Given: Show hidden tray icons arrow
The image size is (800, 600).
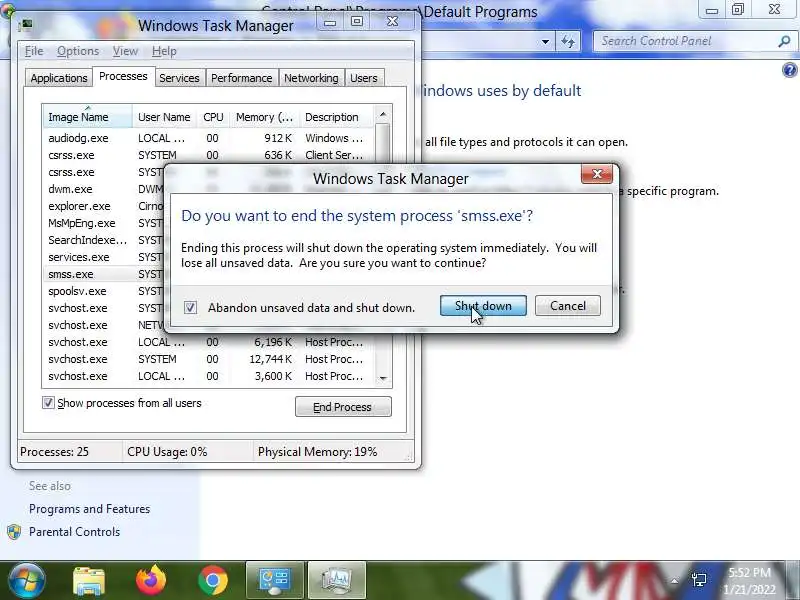Looking at the screenshot, I should (674, 581).
